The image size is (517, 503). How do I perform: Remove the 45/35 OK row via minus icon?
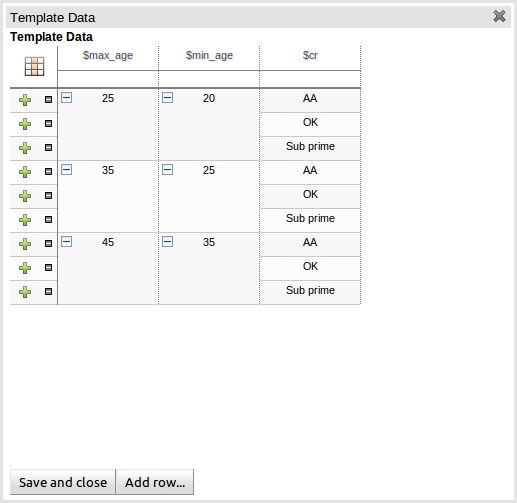pos(48,268)
